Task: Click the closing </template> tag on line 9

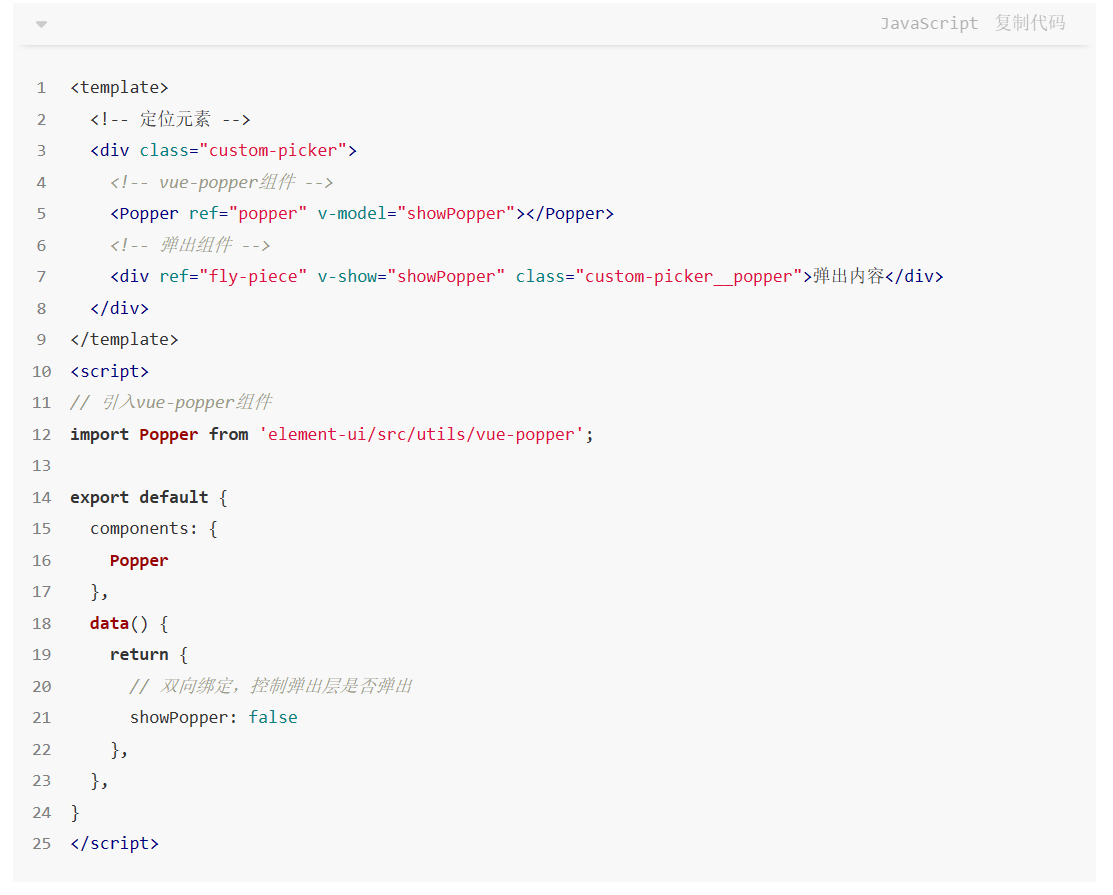Action: (x=124, y=339)
